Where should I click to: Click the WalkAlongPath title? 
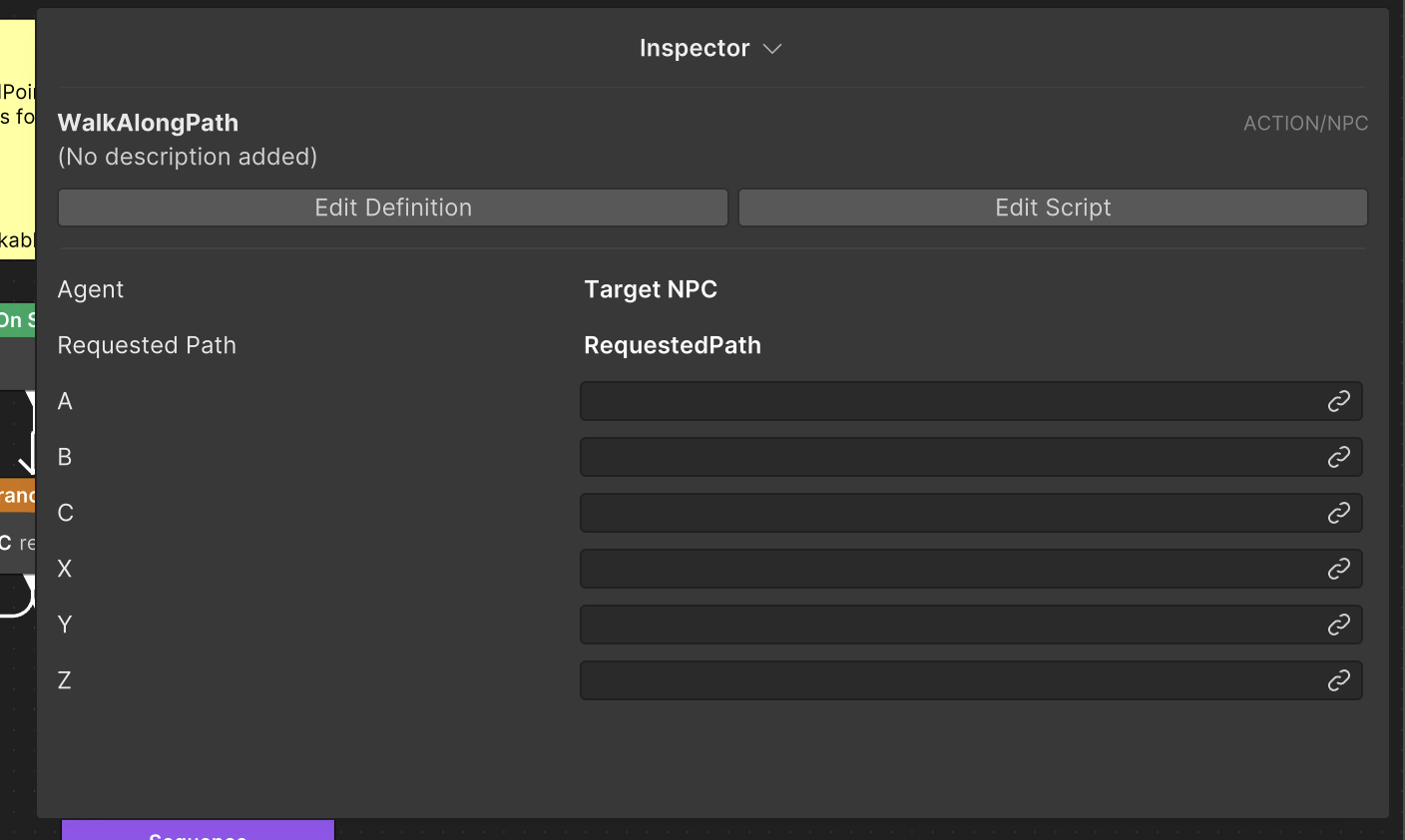click(148, 123)
